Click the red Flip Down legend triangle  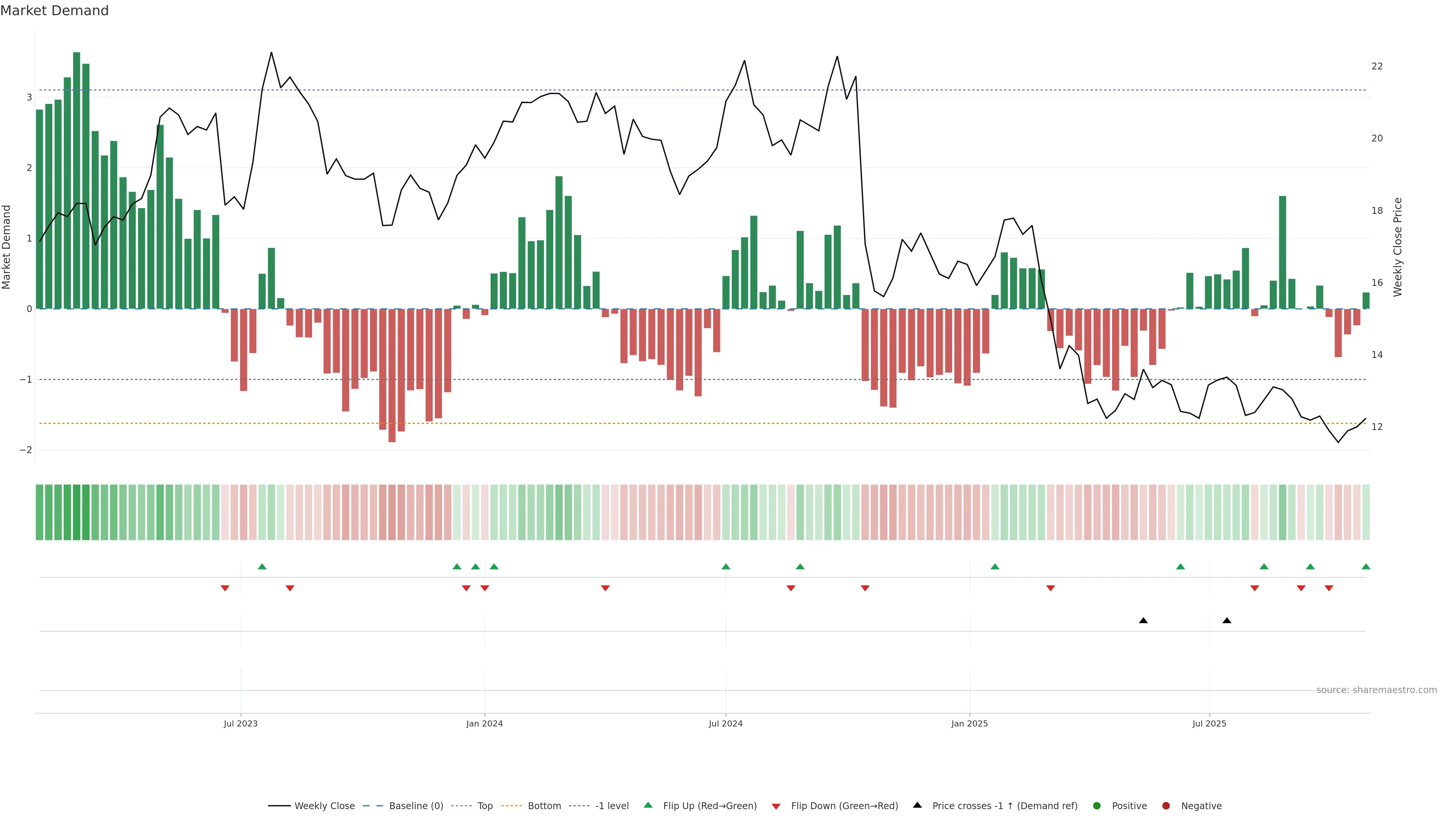pyautogui.click(x=776, y=806)
